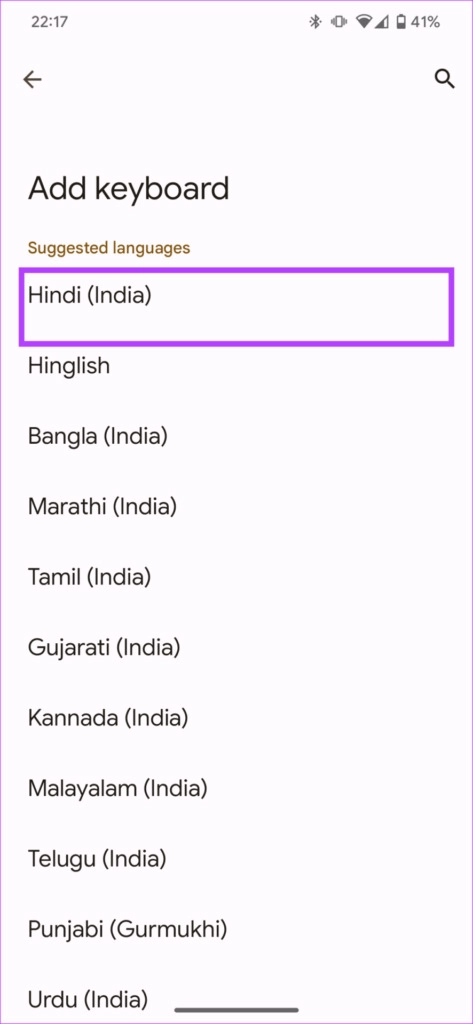
Task: Select Telugu (India) language
Action: click(x=236, y=859)
